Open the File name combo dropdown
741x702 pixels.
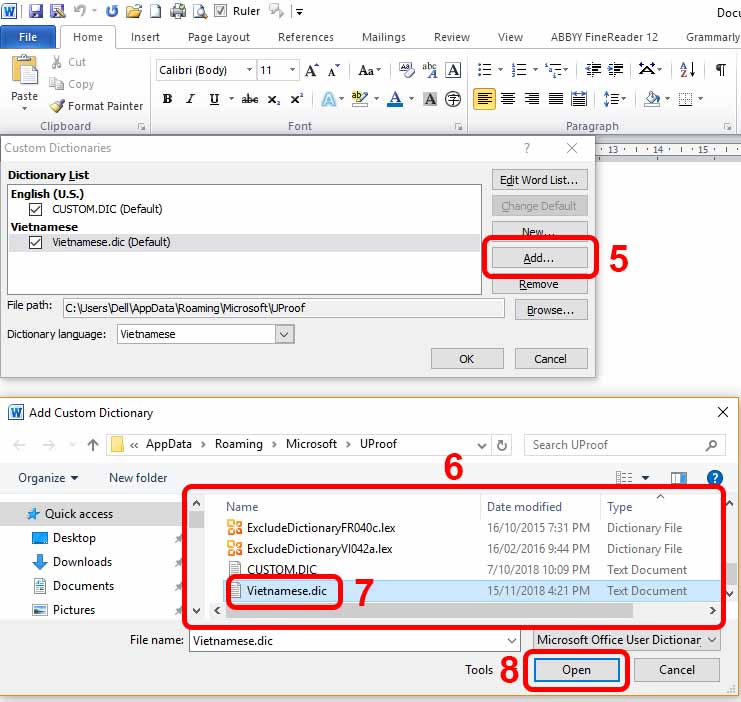512,641
